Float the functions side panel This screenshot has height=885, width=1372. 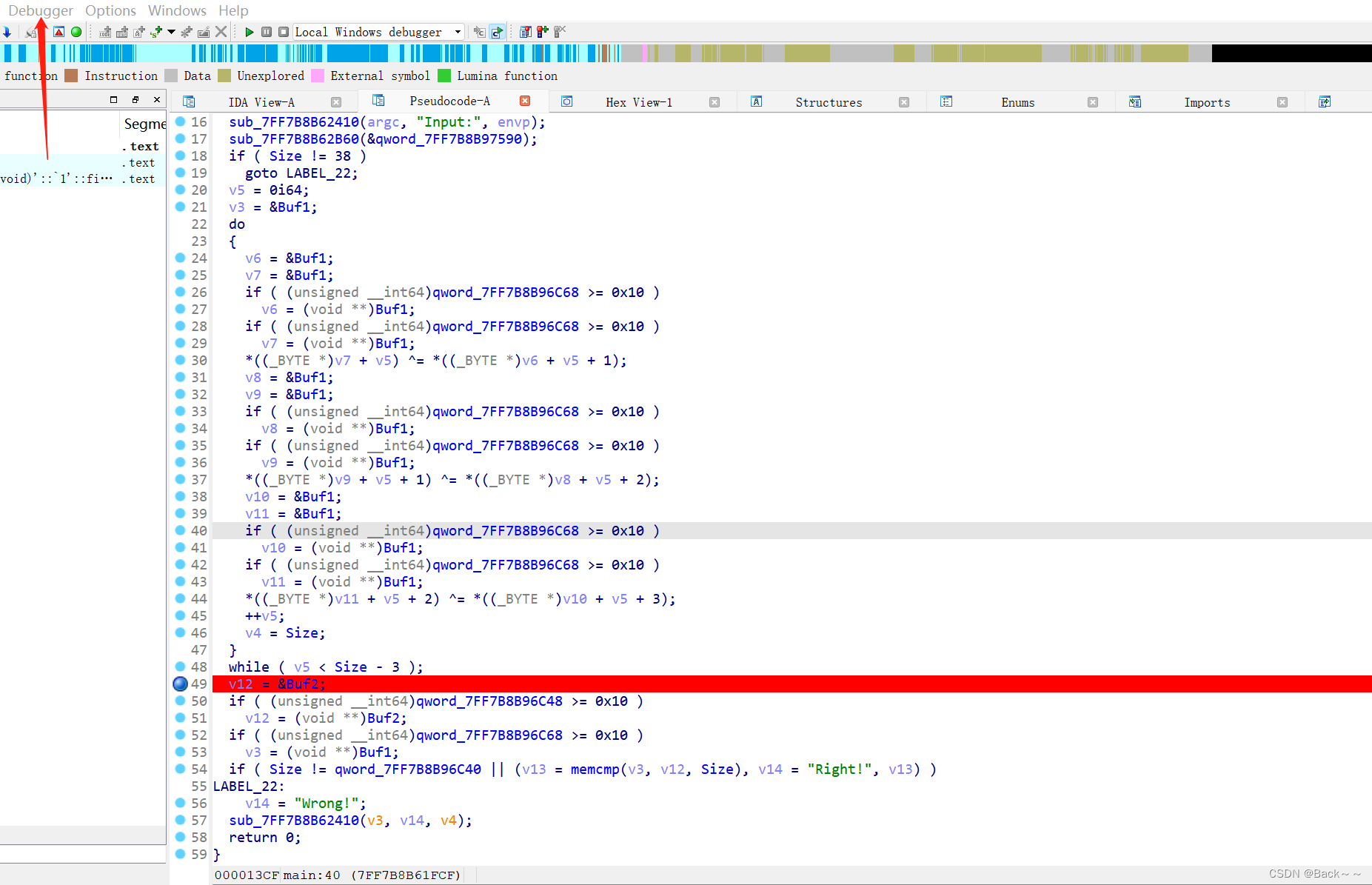(135, 99)
